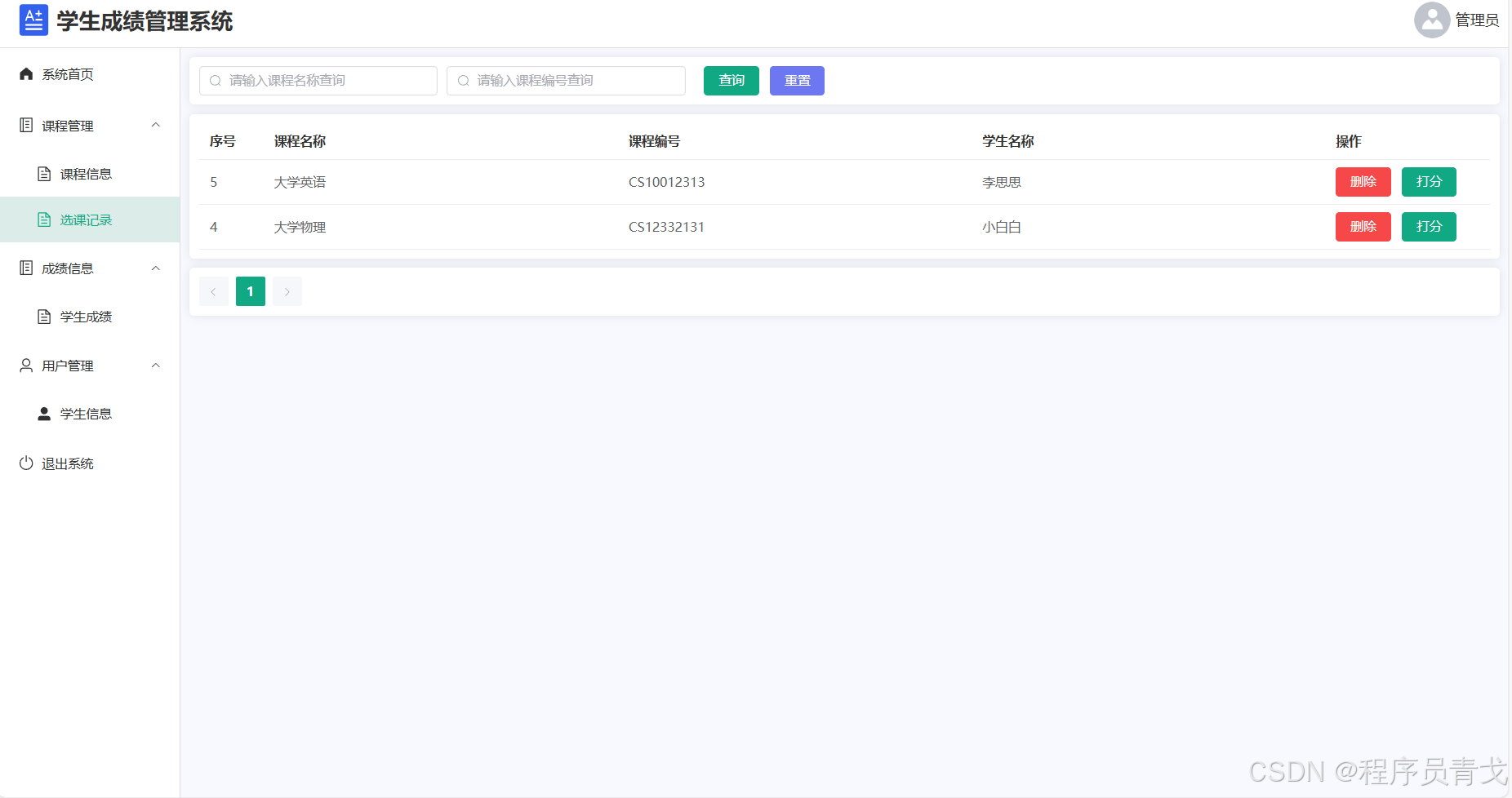1512x798 pixels.
Task: Go to 系统首页 menu item
Action: click(90, 74)
